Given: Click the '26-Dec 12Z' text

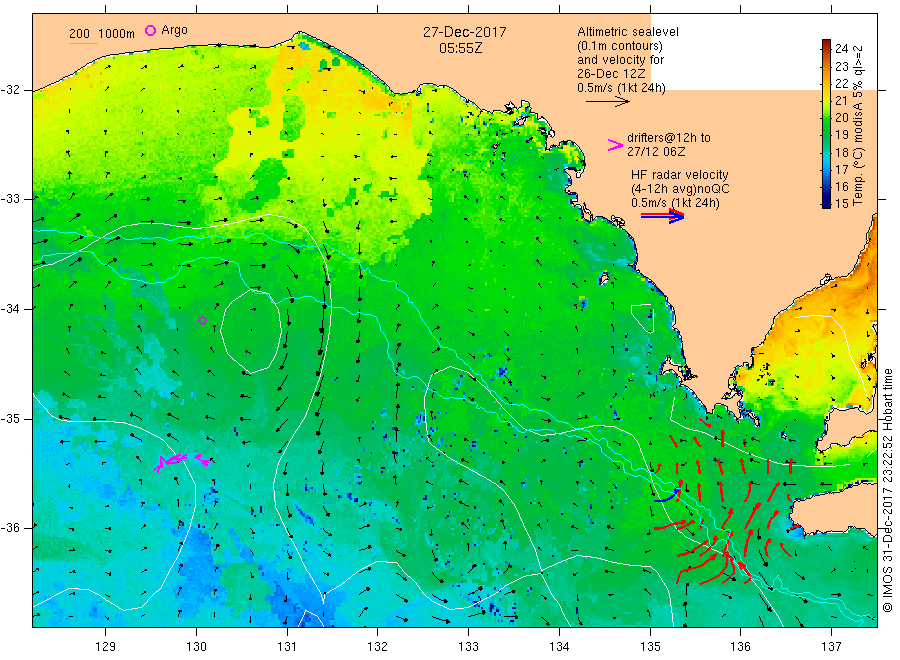Looking at the screenshot, I should (611, 74).
